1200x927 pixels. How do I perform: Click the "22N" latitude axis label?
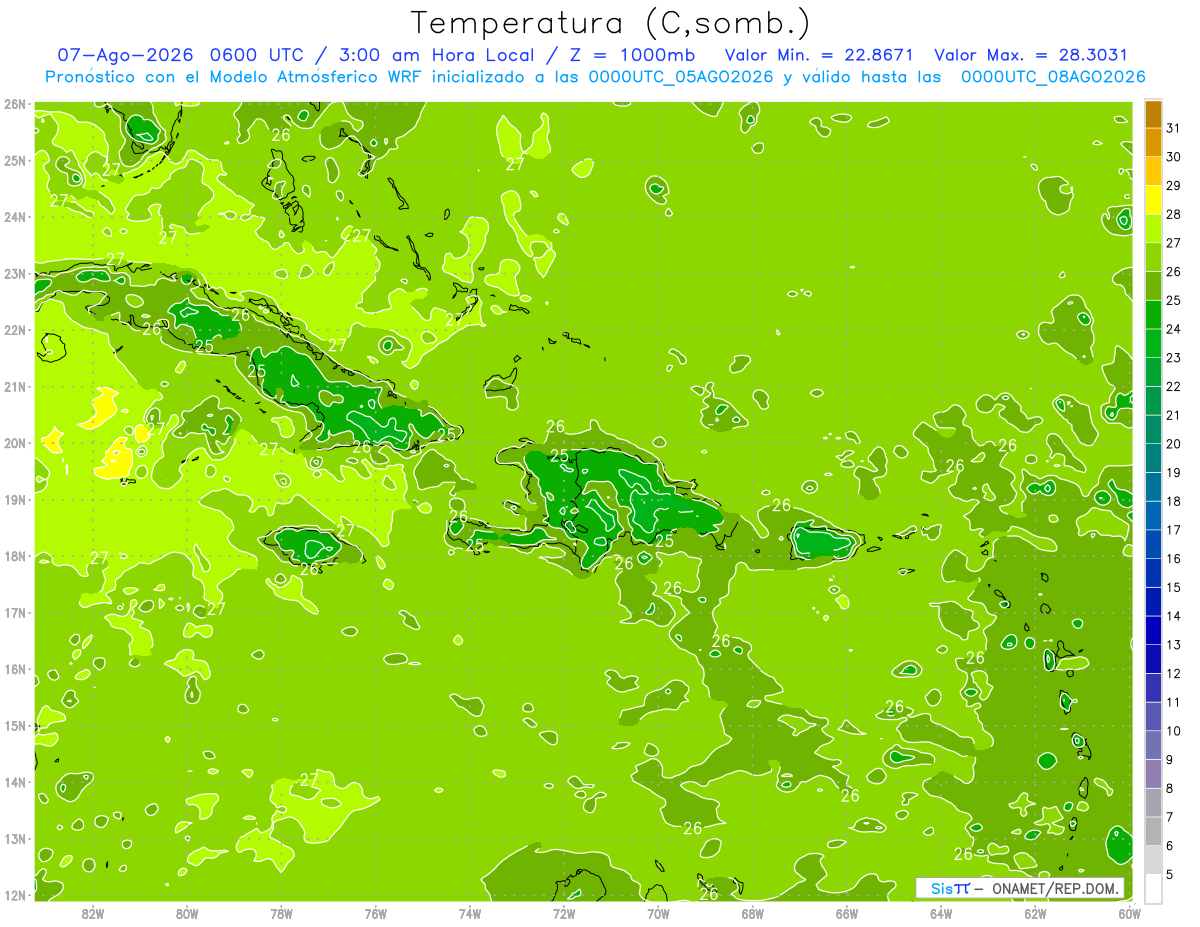pos(15,330)
